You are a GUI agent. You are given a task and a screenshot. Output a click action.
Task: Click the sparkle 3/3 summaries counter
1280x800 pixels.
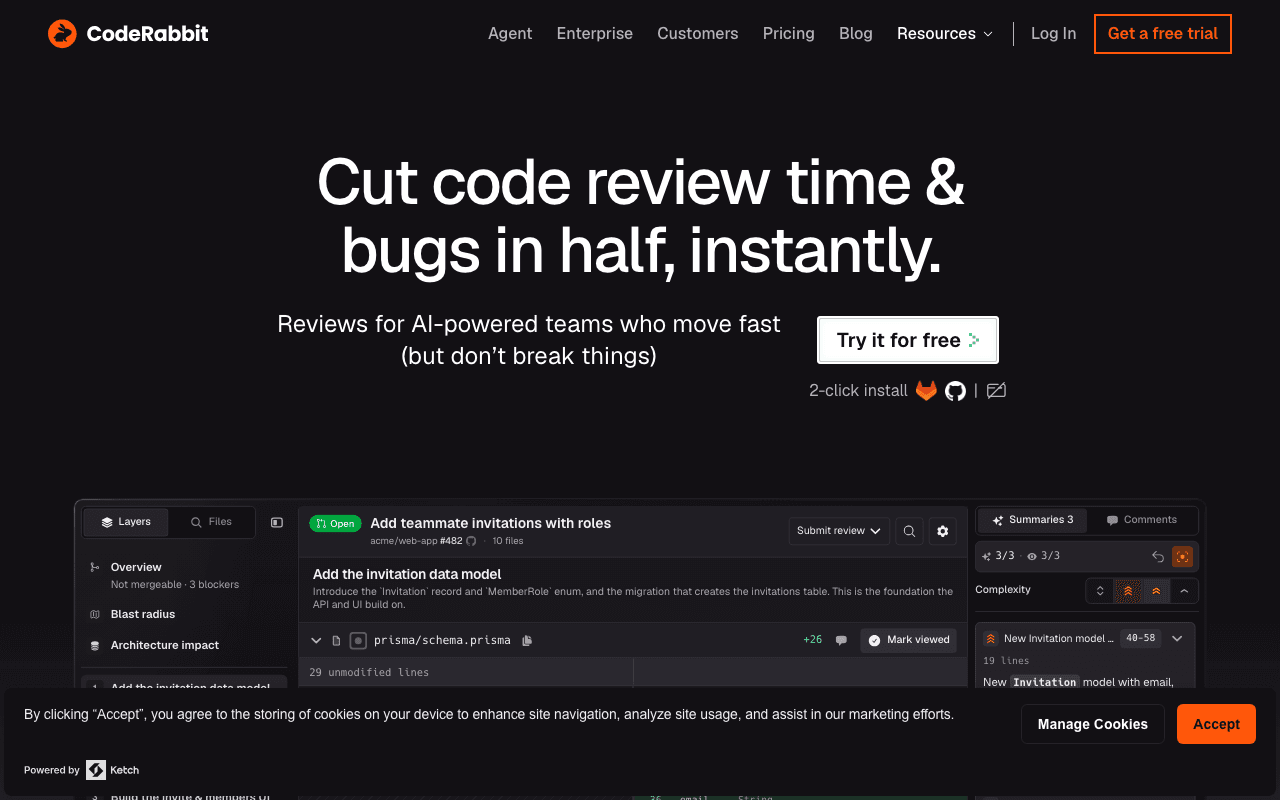[998, 556]
